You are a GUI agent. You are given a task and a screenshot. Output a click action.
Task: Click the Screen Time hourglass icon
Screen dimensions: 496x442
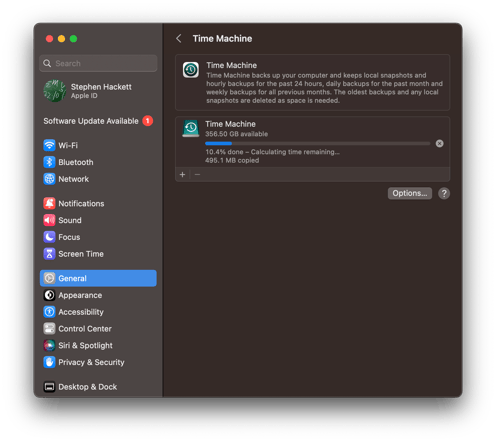click(49, 254)
